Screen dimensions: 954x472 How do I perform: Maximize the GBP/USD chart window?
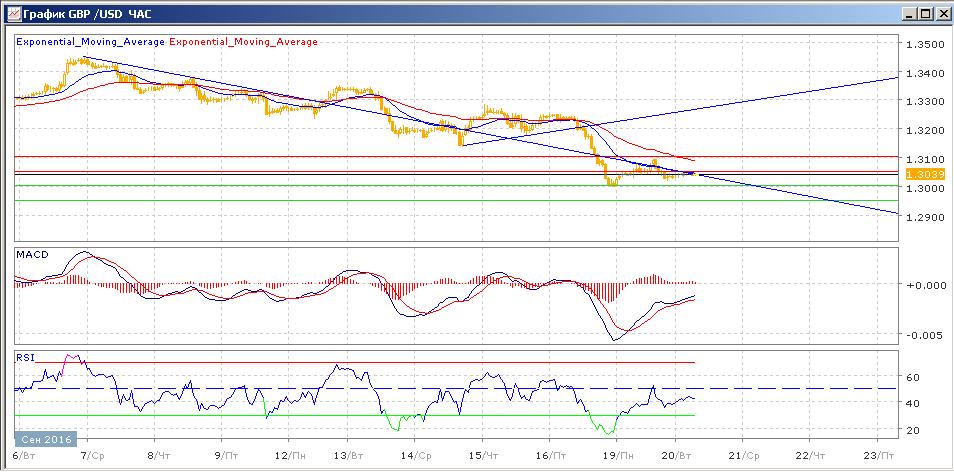coord(924,13)
